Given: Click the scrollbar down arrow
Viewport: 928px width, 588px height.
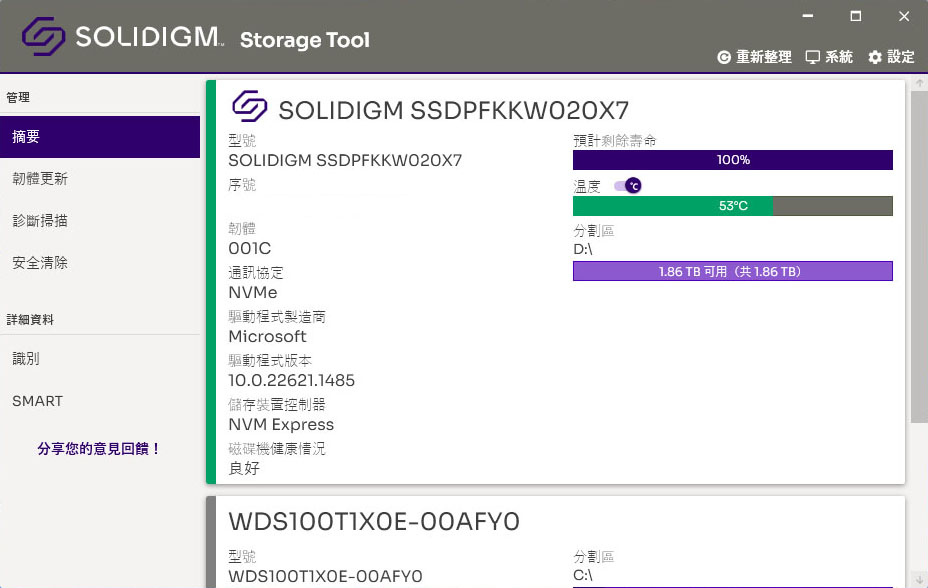Looking at the screenshot, I should (x=920, y=580).
